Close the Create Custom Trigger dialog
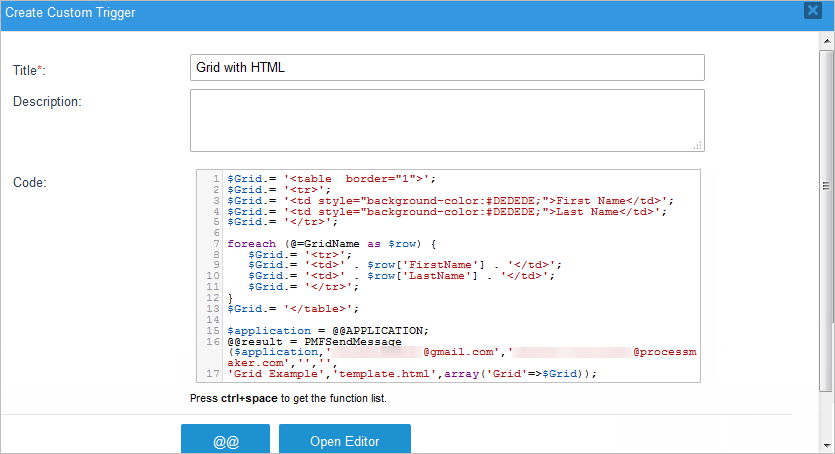 [x=813, y=11]
